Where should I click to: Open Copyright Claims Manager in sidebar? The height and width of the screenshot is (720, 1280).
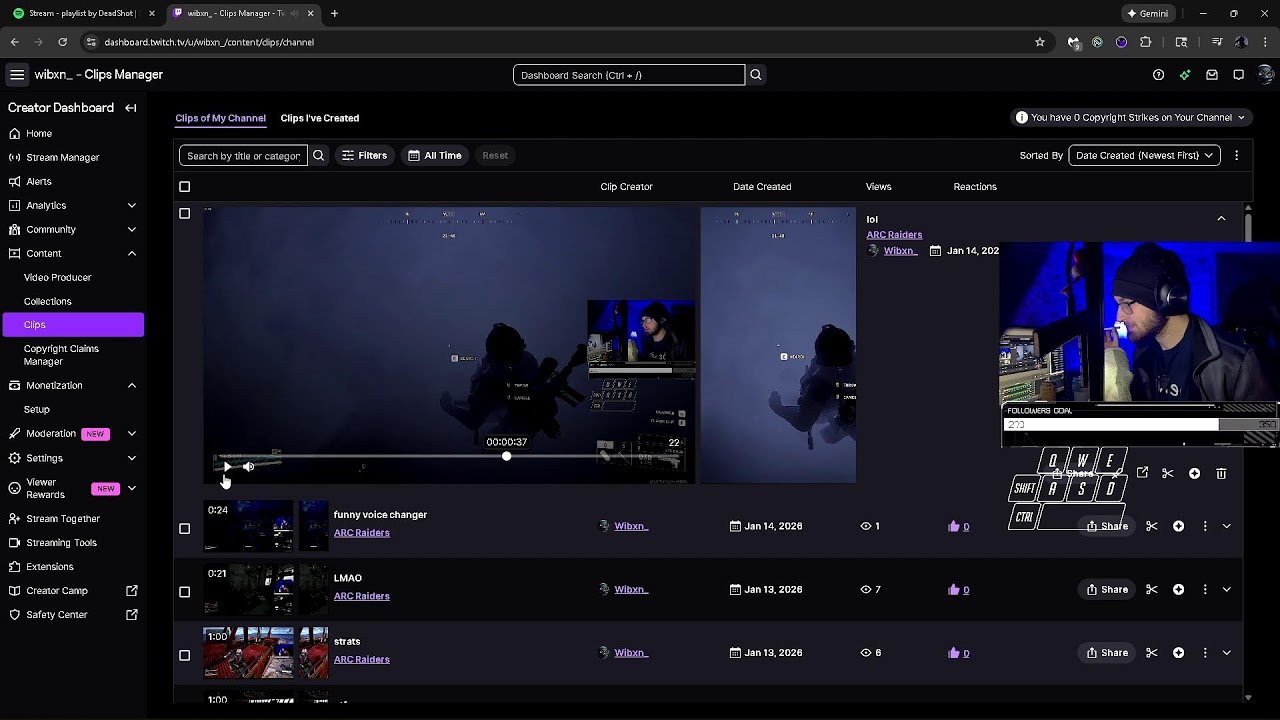click(61, 355)
